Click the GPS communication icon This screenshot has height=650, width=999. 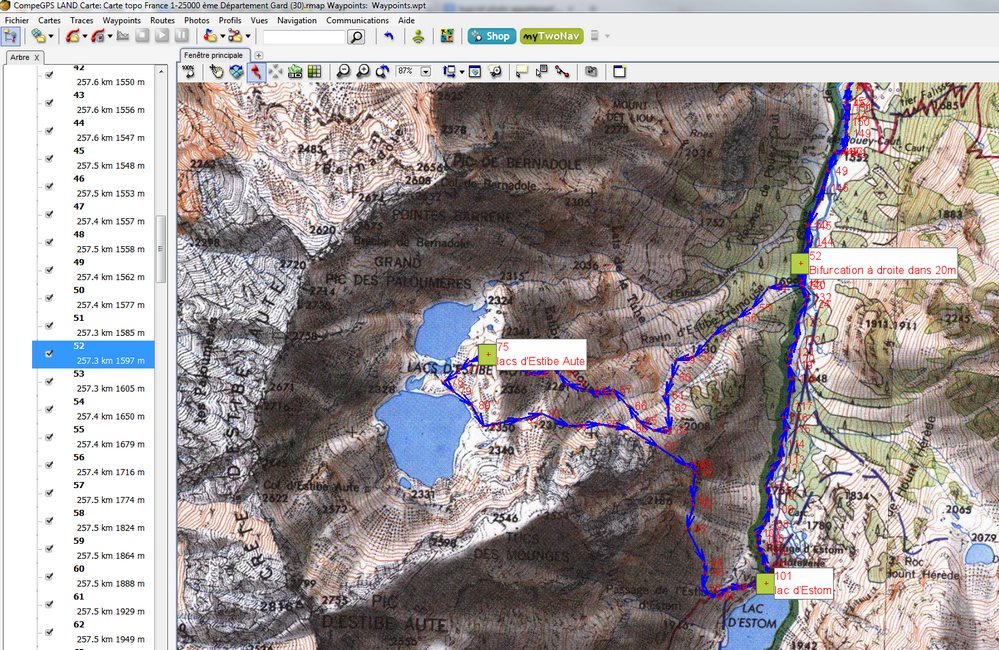[x=418, y=36]
